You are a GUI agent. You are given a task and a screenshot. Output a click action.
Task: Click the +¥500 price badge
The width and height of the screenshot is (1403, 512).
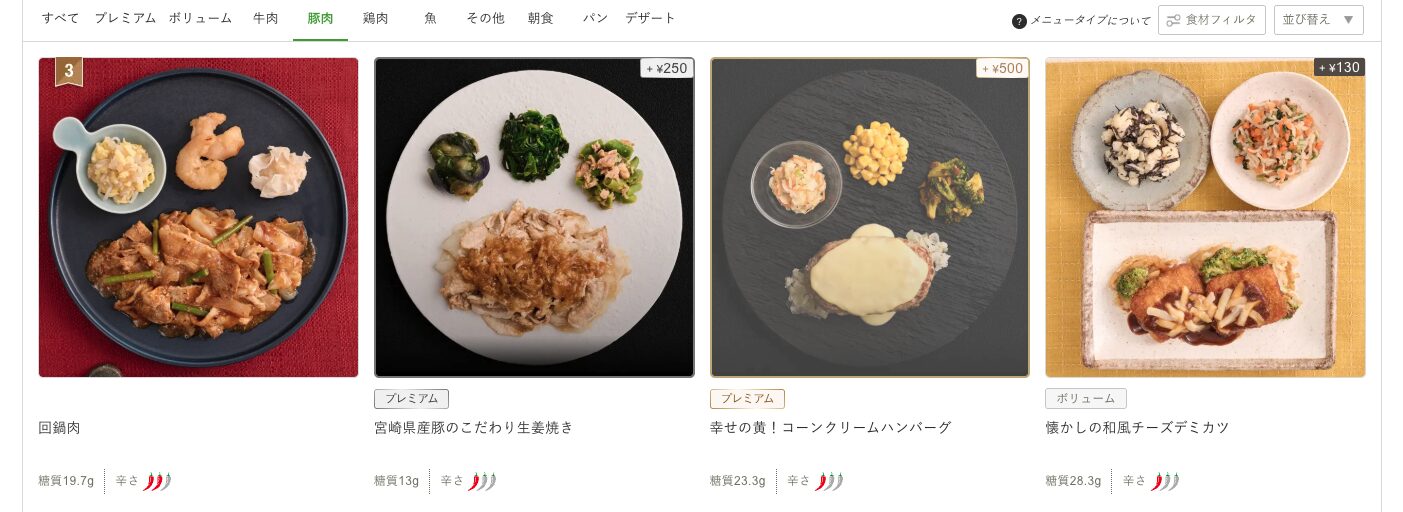point(1002,68)
